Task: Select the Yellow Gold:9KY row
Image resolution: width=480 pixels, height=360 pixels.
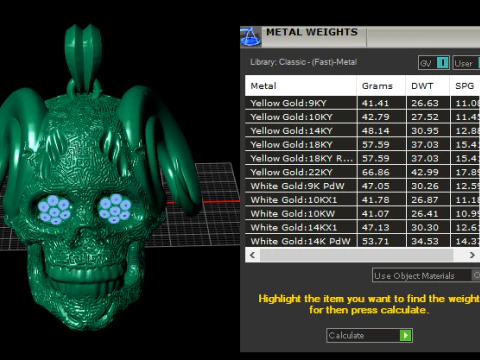Action: tap(363, 103)
